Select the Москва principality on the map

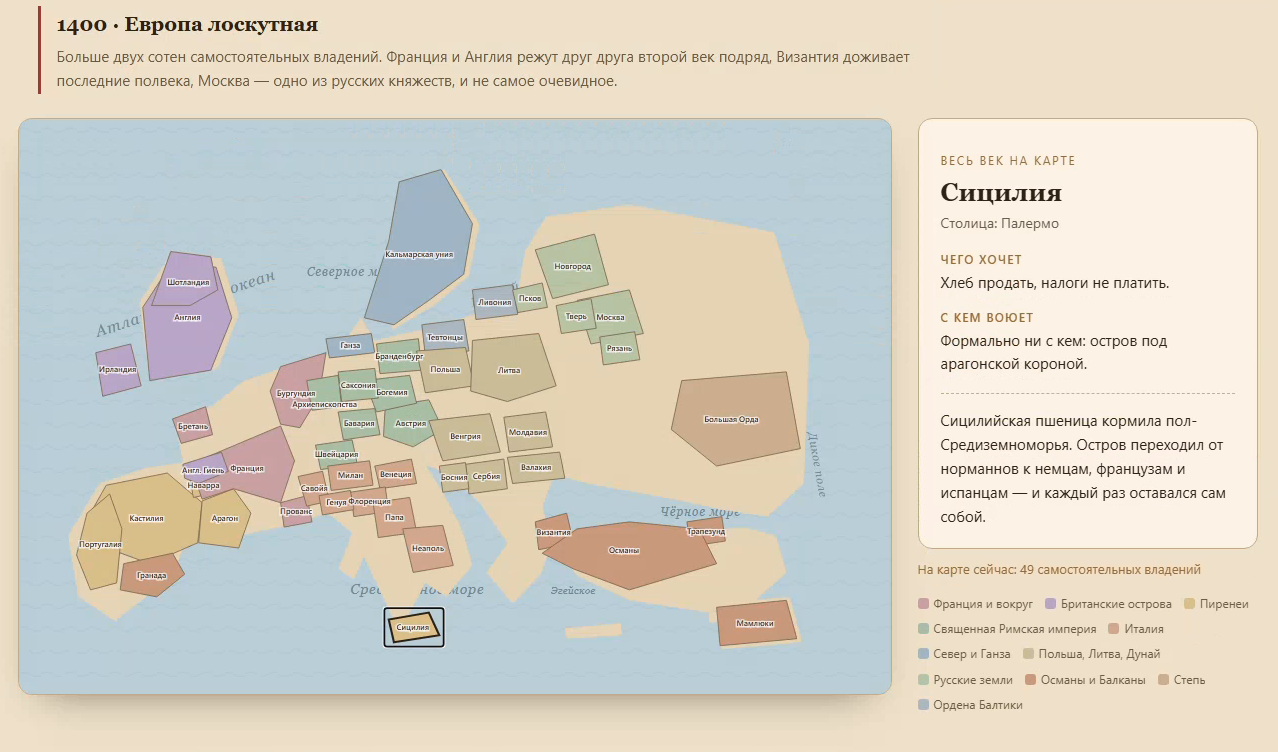[x=610, y=317]
